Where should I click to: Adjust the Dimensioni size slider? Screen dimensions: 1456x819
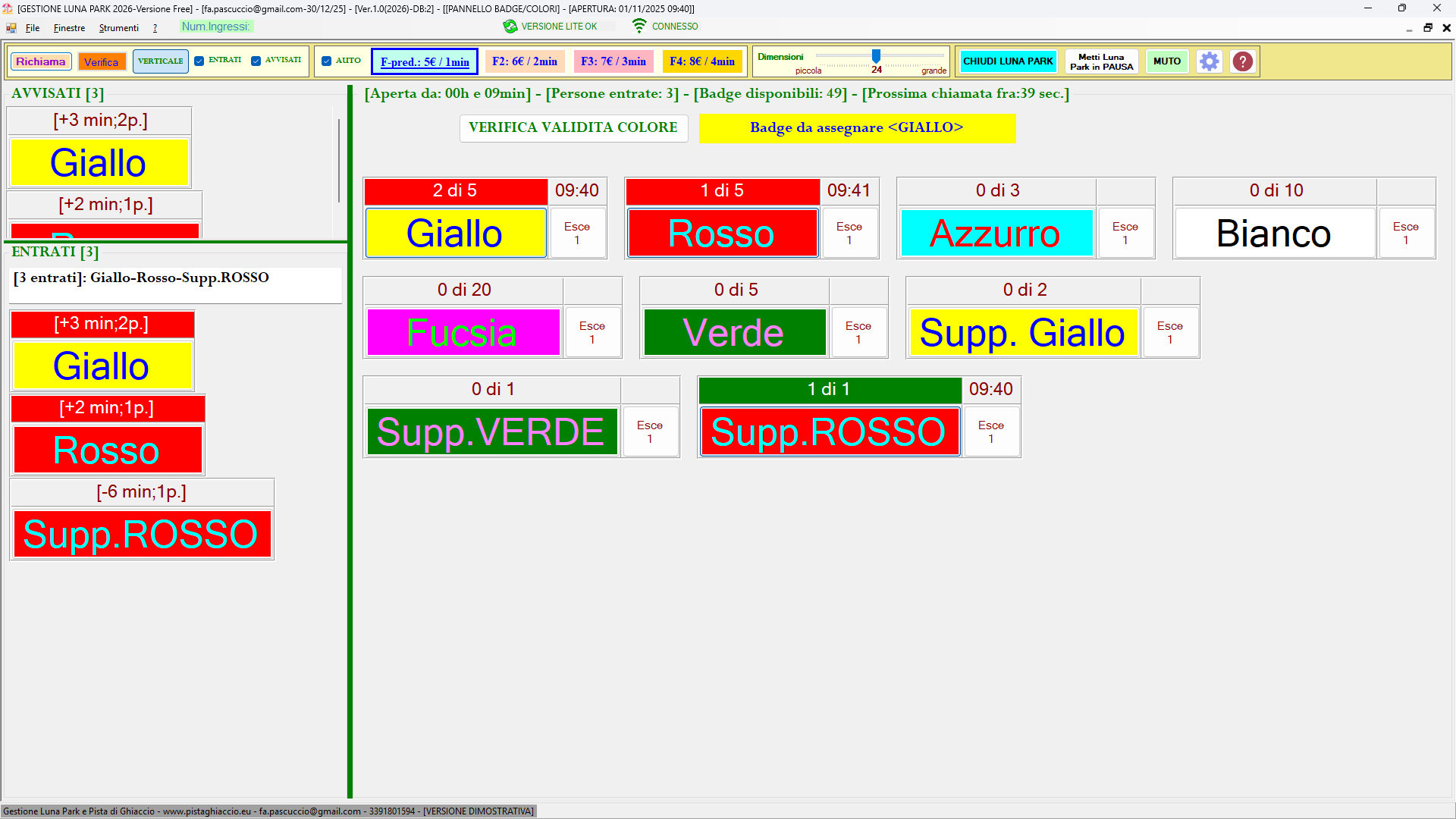click(x=876, y=57)
